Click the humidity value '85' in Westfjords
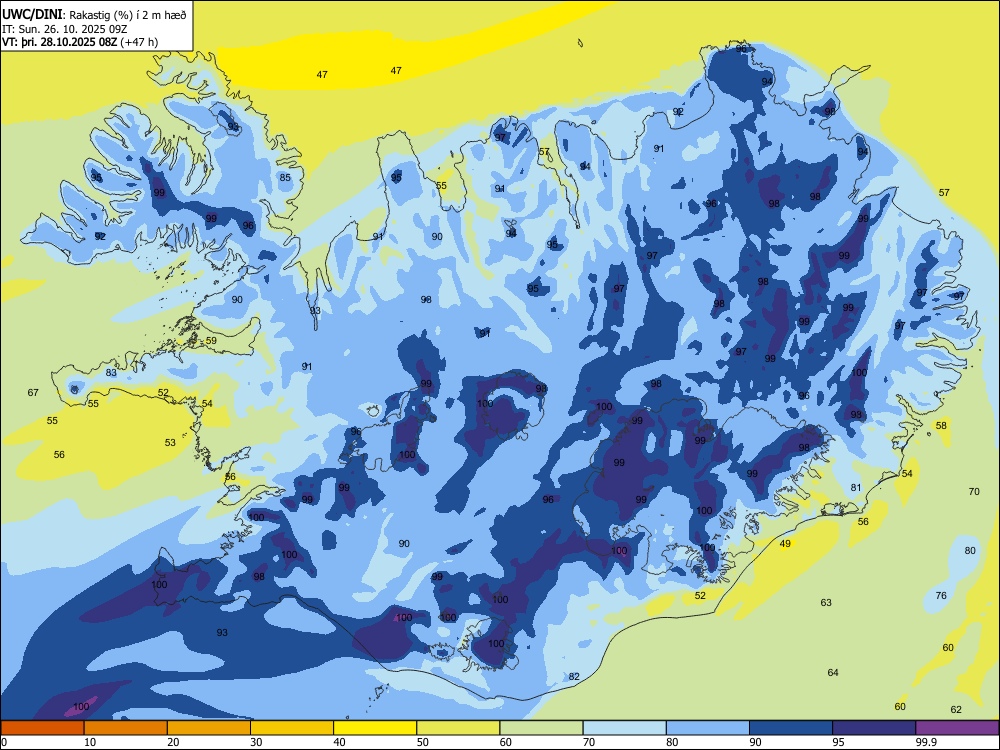The height and width of the screenshot is (750, 1000). tap(285, 178)
